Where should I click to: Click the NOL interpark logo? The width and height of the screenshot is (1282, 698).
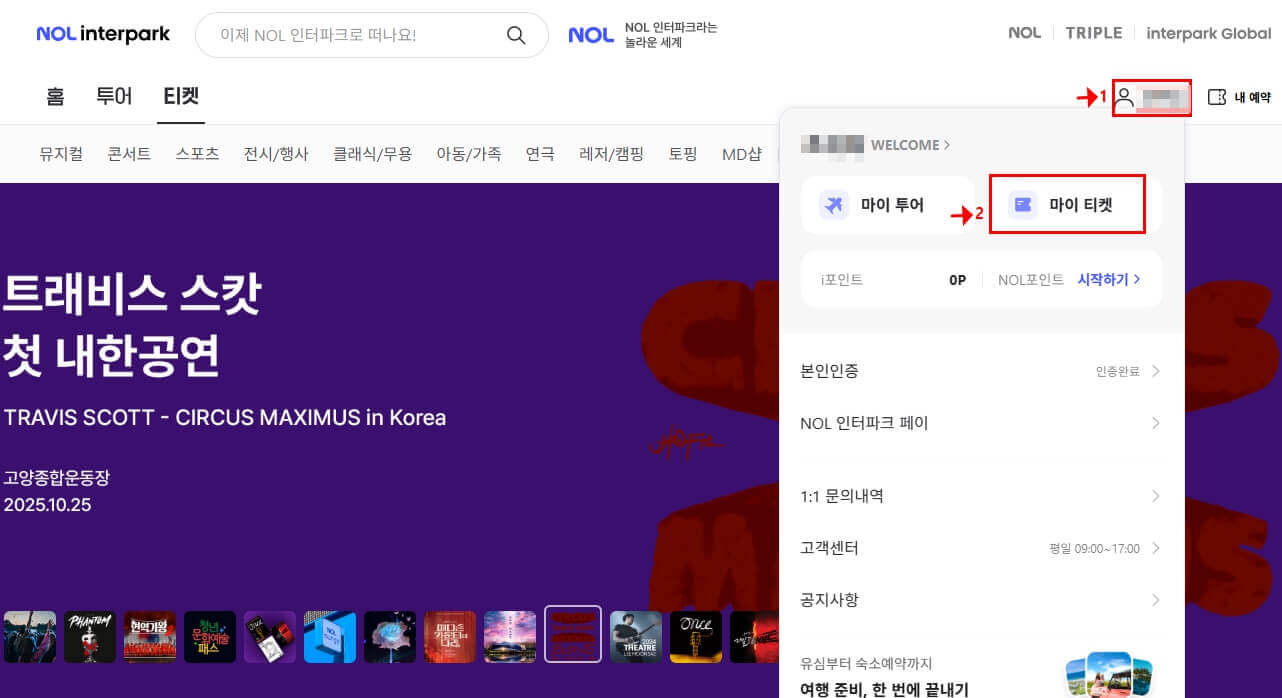102,33
